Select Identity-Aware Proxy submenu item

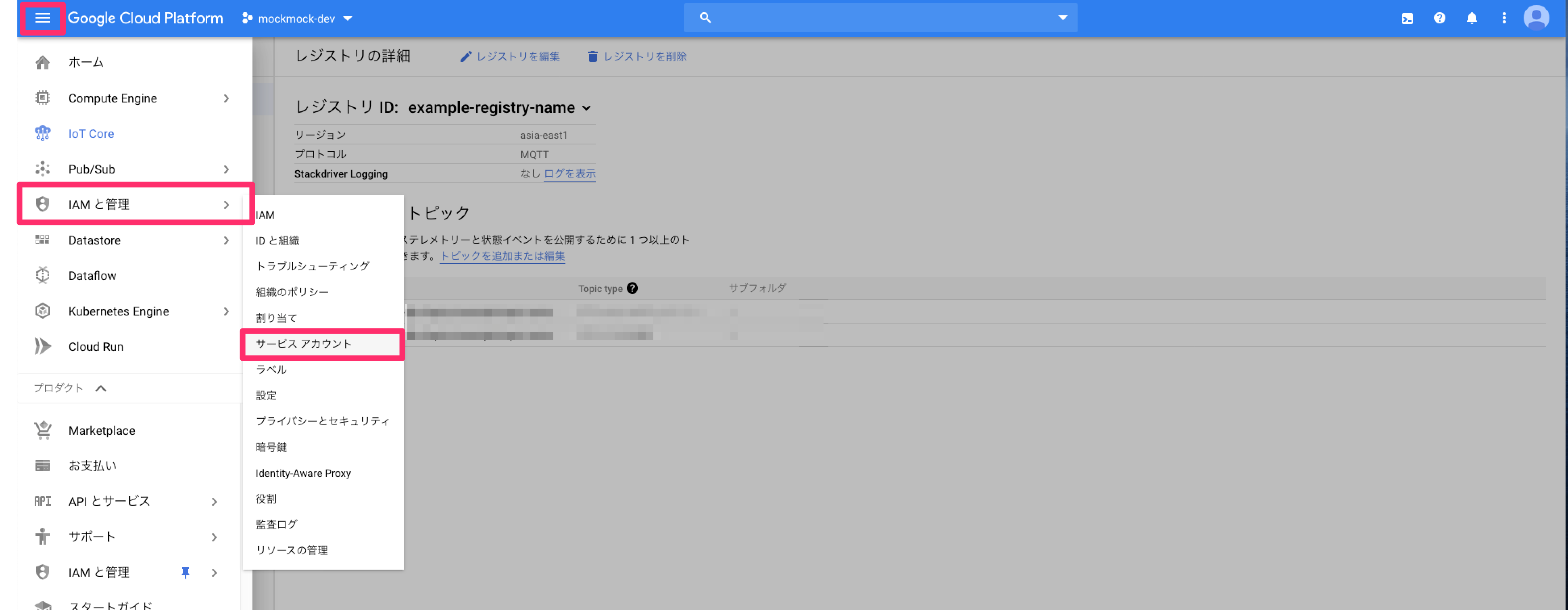tap(323, 473)
